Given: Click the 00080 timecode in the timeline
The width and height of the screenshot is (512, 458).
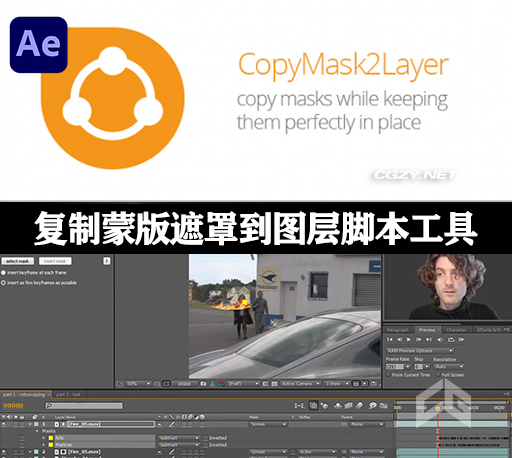Looking at the screenshot, I should (x=13, y=406).
